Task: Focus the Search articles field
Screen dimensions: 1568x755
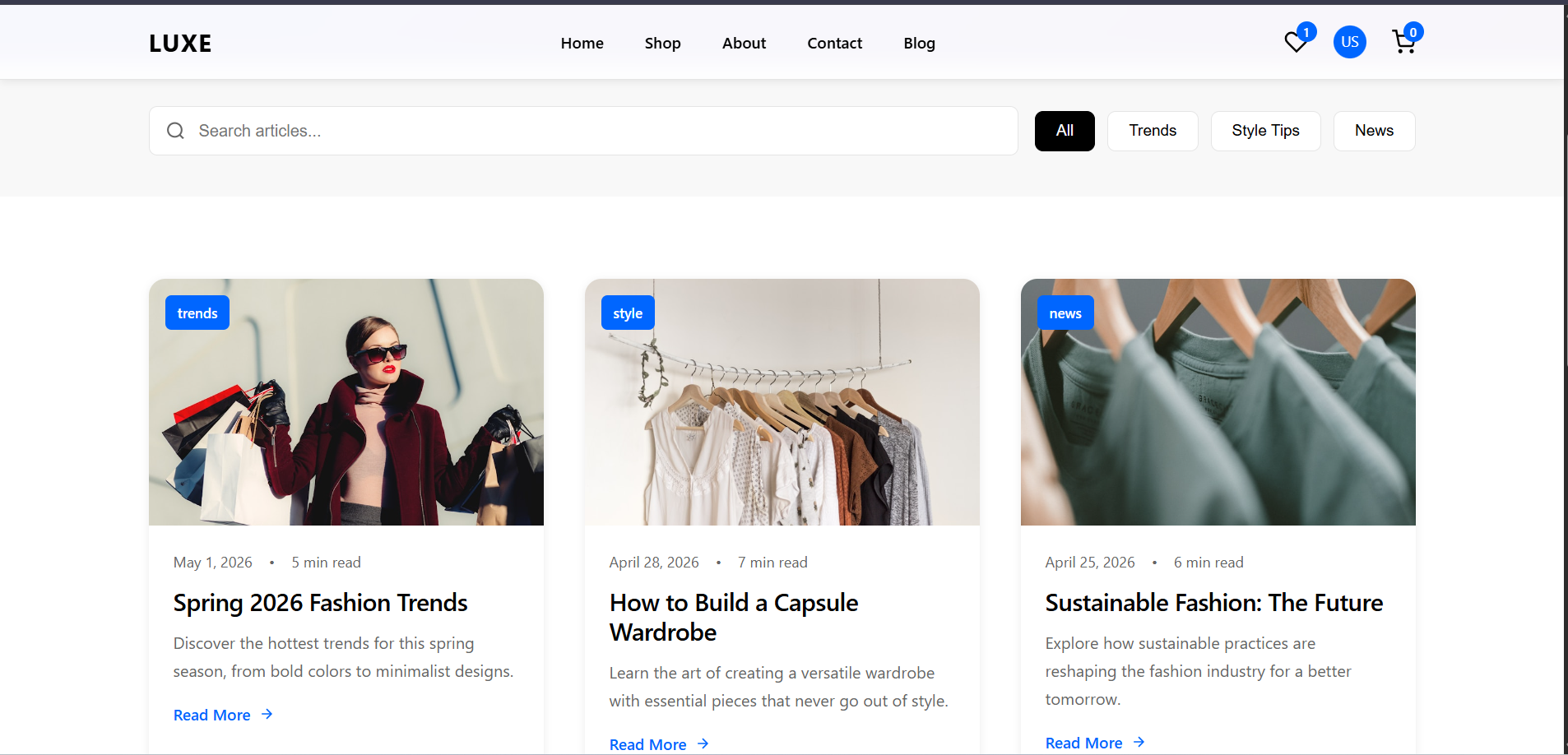Action: (x=583, y=131)
